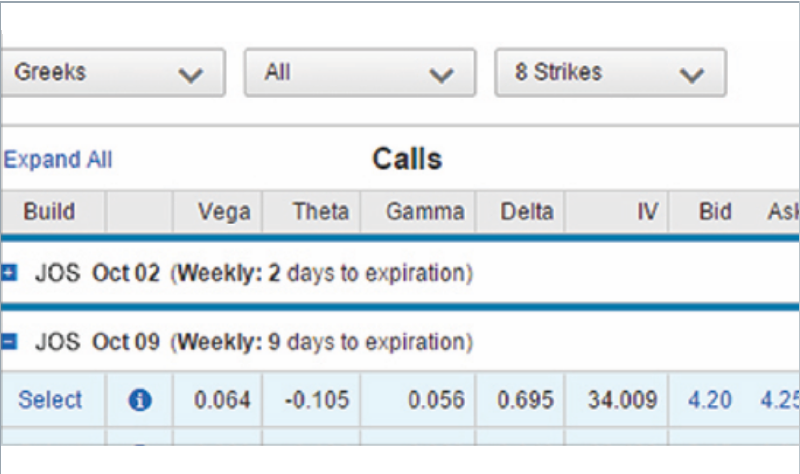Viewport: 800px width, 474px height.
Task: Open the 8 Strikes dropdown
Action: click(x=610, y=72)
